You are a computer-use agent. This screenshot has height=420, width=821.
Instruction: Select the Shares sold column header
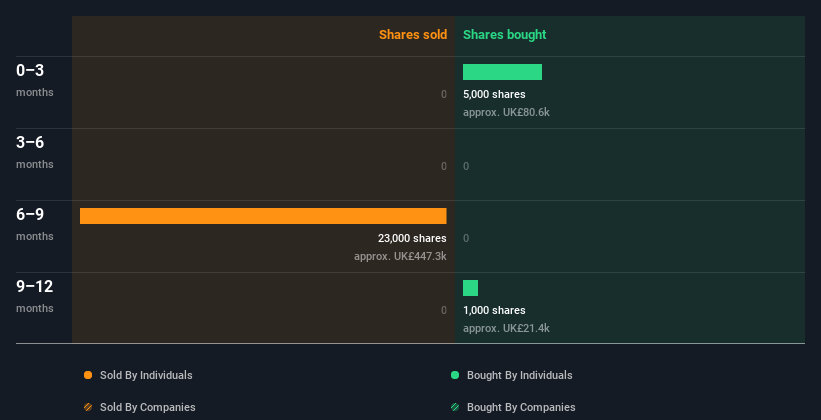coord(413,35)
